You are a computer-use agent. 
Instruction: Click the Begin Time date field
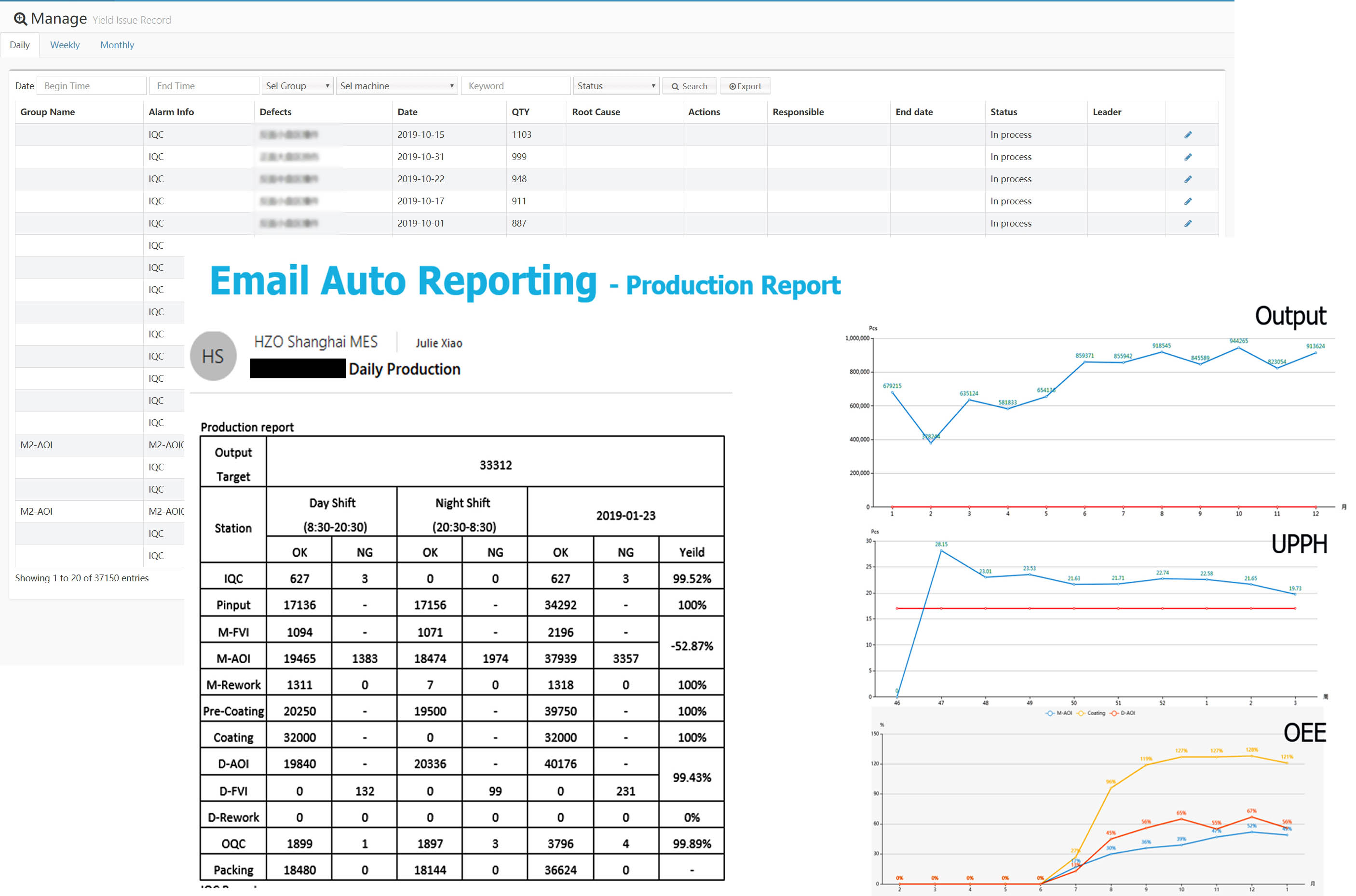[x=92, y=86]
